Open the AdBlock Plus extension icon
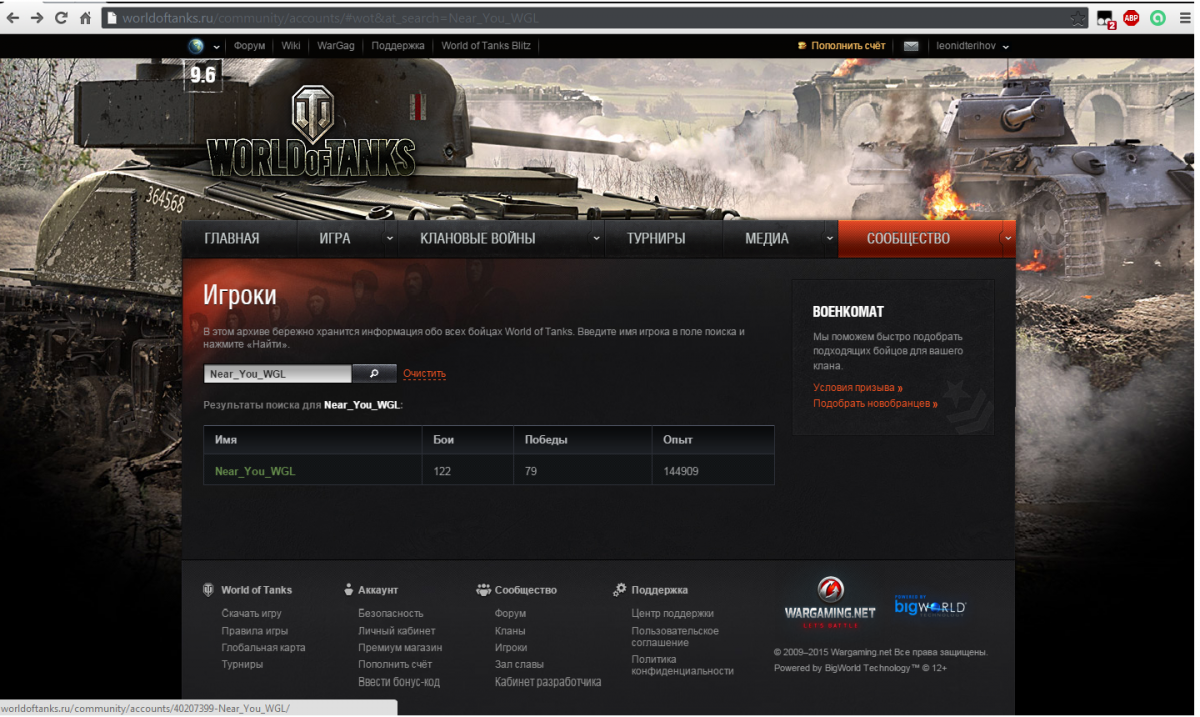Screen dimensions: 1200x717 pyautogui.click(x=1131, y=18)
